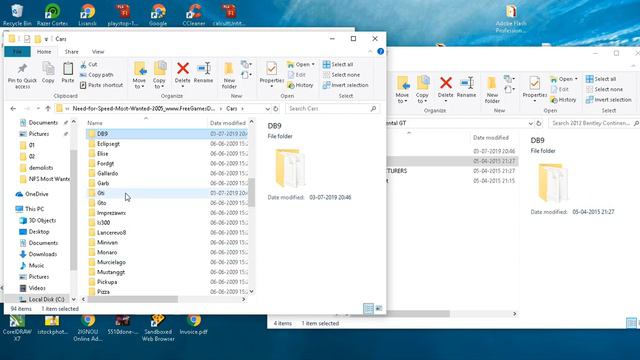Open Invoice.pdf on the desktop
This screenshot has width=640, height=360.
[x=194, y=324]
